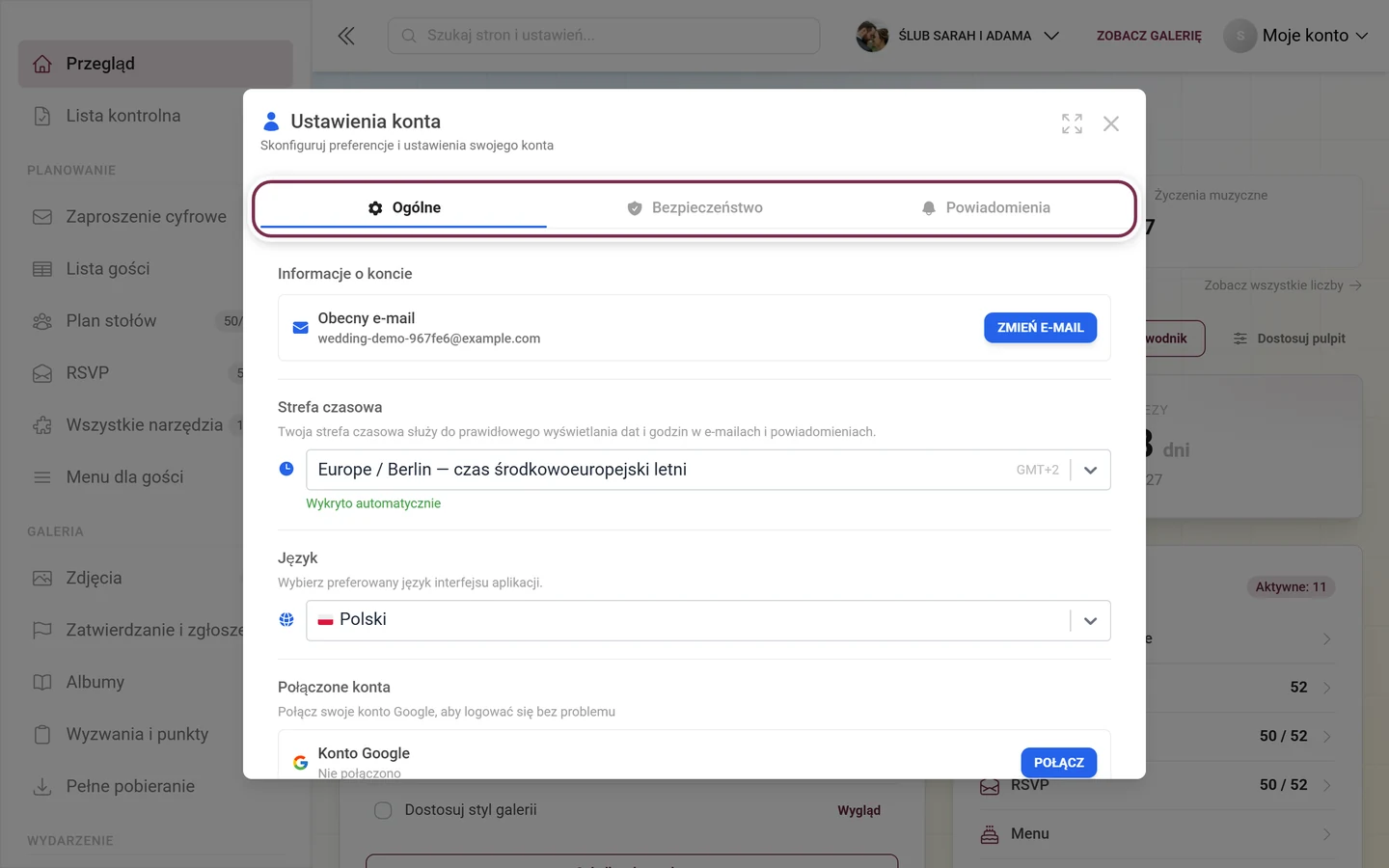
Task: Toggle Dostosuj styl galerii checkbox
Action: [x=383, y=810]
